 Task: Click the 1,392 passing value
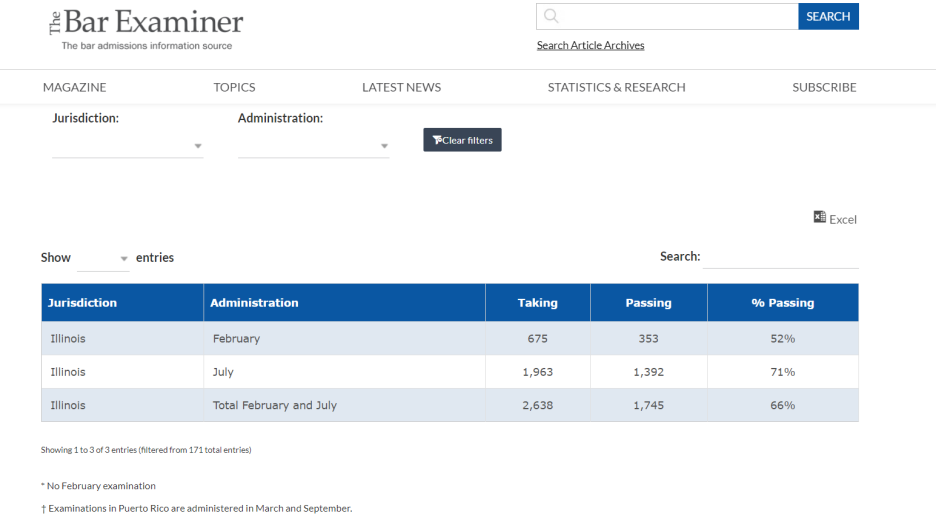pos(648,372)
